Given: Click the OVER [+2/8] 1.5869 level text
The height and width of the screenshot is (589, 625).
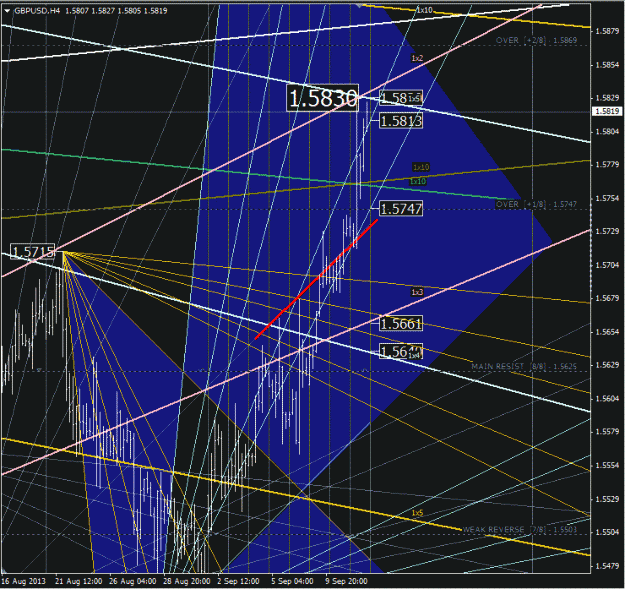Looking at the screenshot, I should [x=536, y=41].
